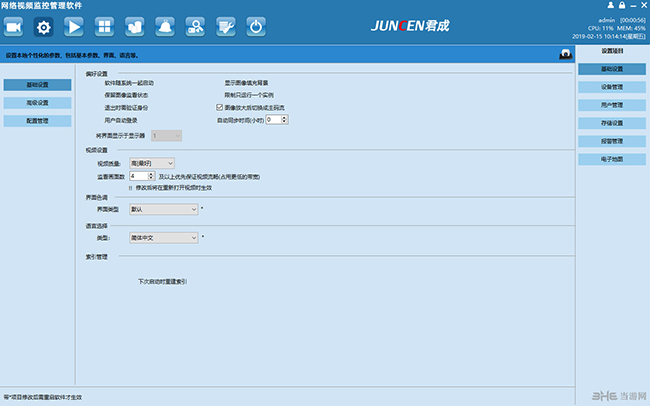Click the alarm bell icon
650x406 pixels.
click(x=166, y=26)
